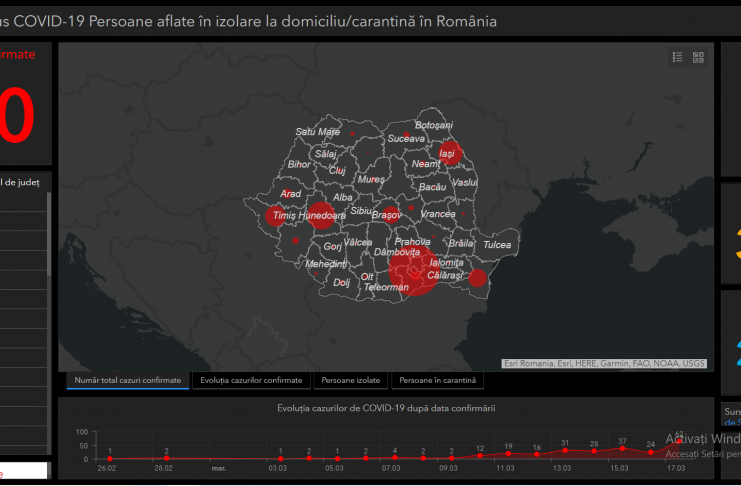Open the basemap gallery icon
Screen dimensions: 741x486
pos(698,58)
